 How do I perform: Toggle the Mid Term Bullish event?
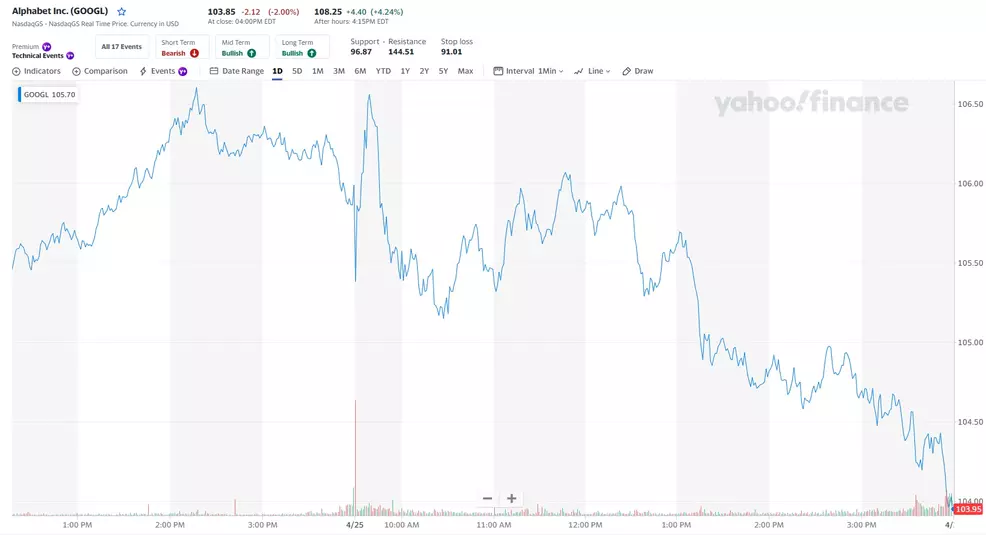(239, 48)
